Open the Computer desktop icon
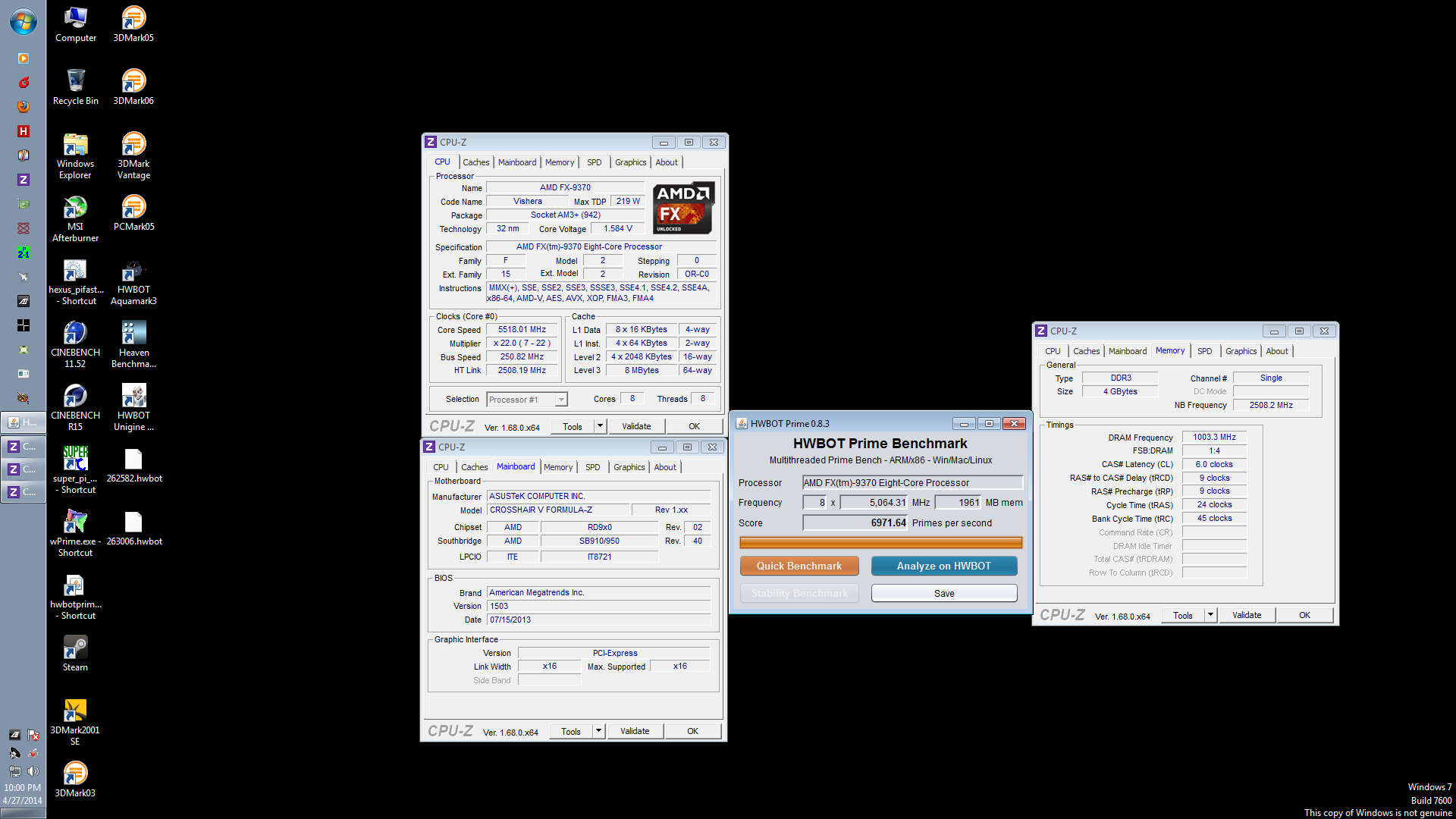1456x819 pixels. 75,24
